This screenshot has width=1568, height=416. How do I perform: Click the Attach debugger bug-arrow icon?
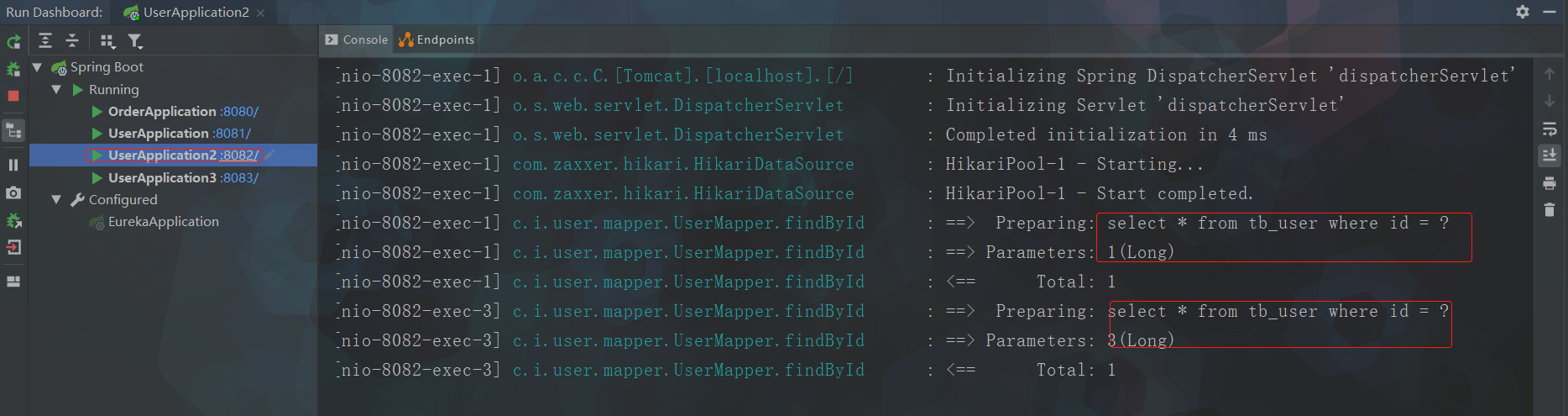click(x=13, y=221)
